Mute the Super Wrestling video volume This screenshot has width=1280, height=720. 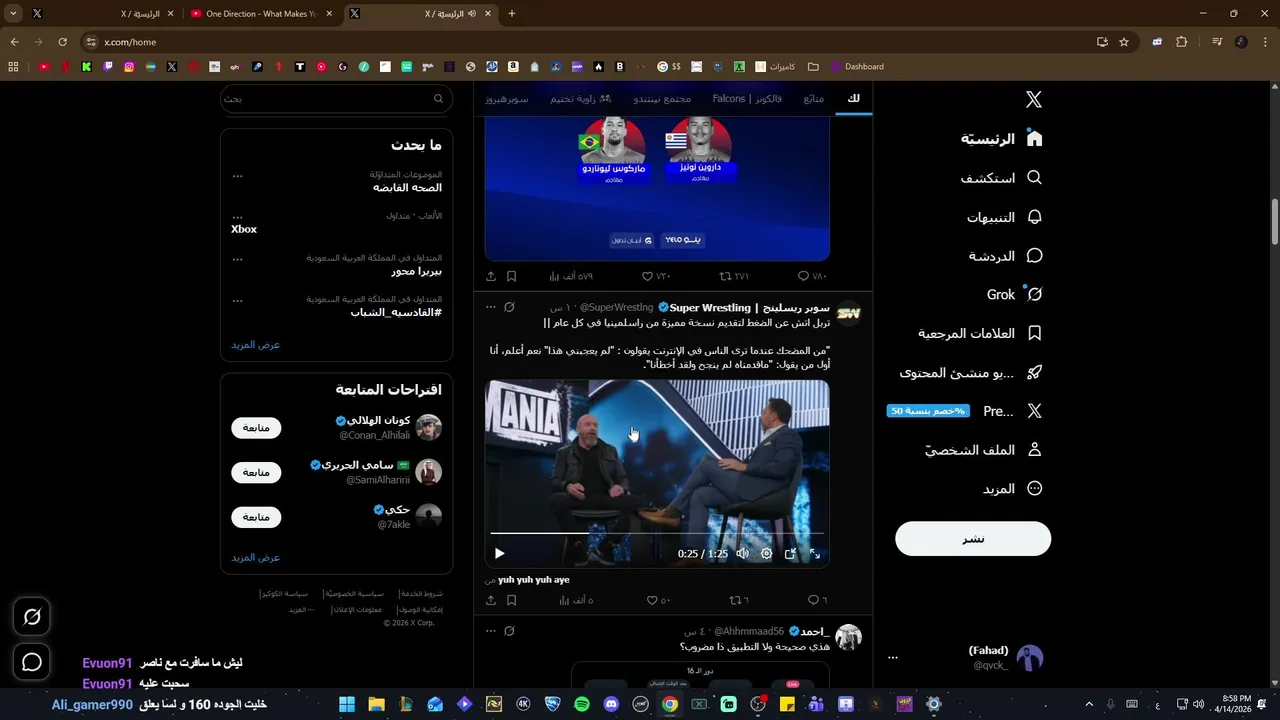pyautogui.click(x=742, y=553)
